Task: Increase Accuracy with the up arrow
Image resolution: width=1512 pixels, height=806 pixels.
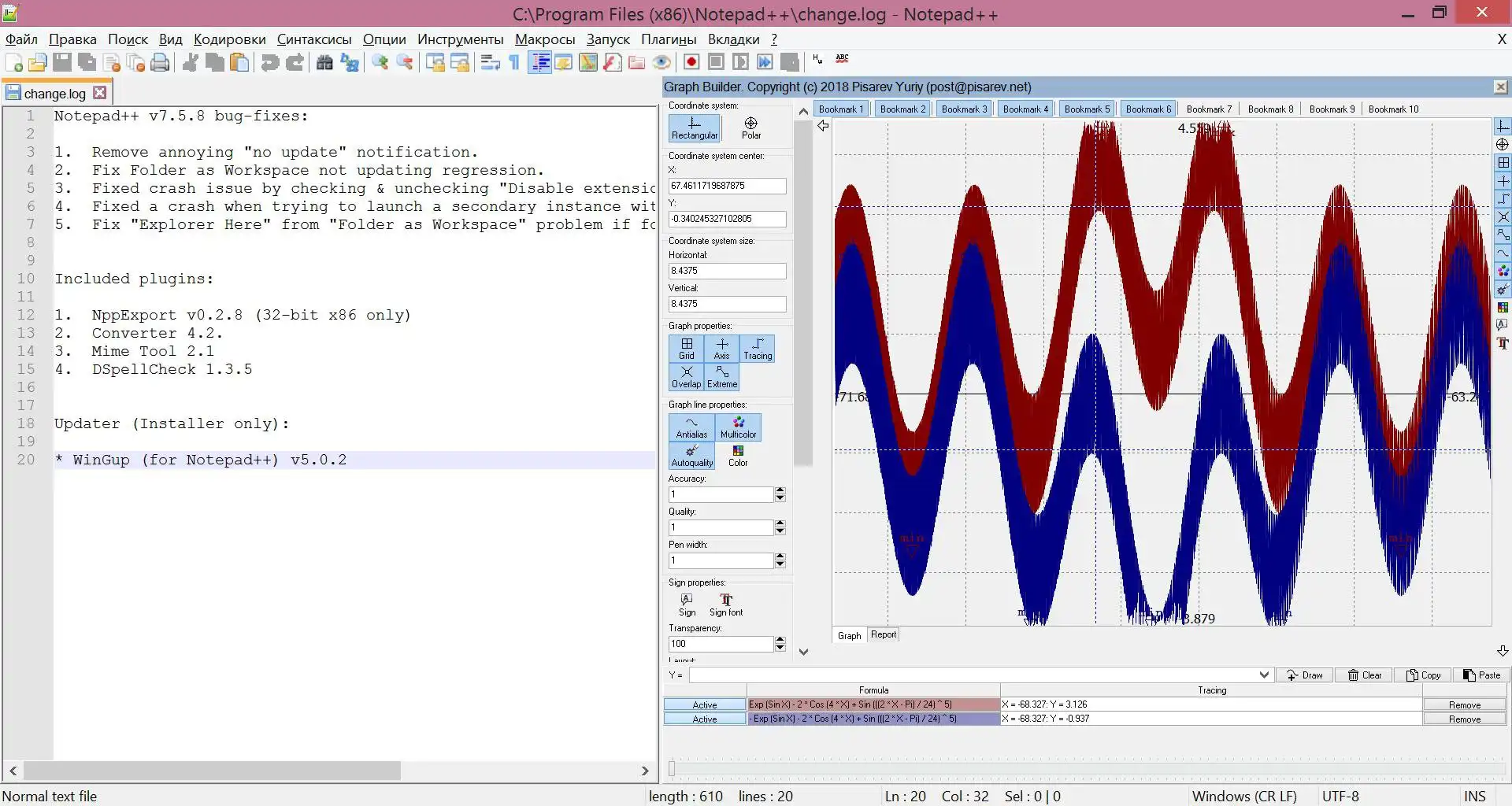Action: [x=780, y=490]
